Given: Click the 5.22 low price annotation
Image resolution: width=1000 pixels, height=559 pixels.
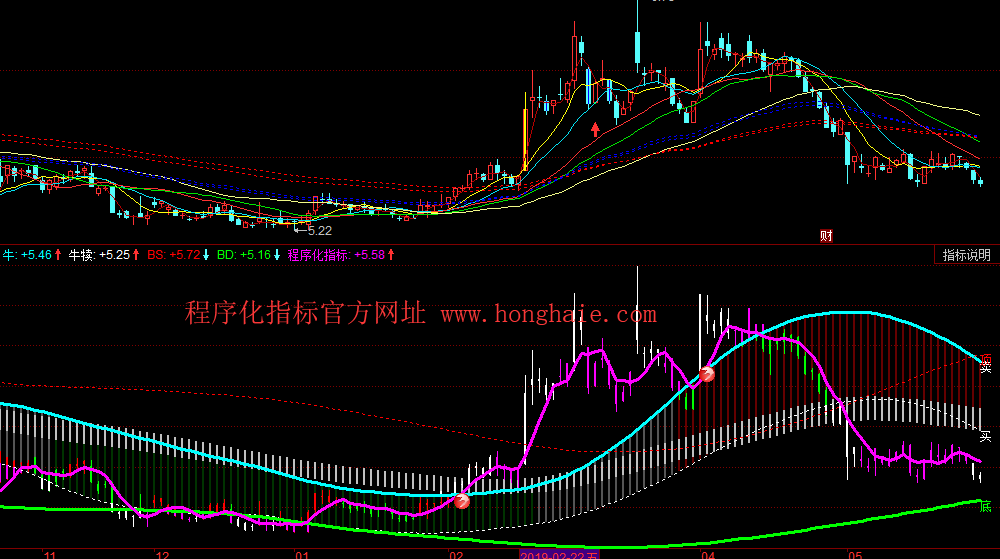Looking at the screenshot, I should coord(319,230).
